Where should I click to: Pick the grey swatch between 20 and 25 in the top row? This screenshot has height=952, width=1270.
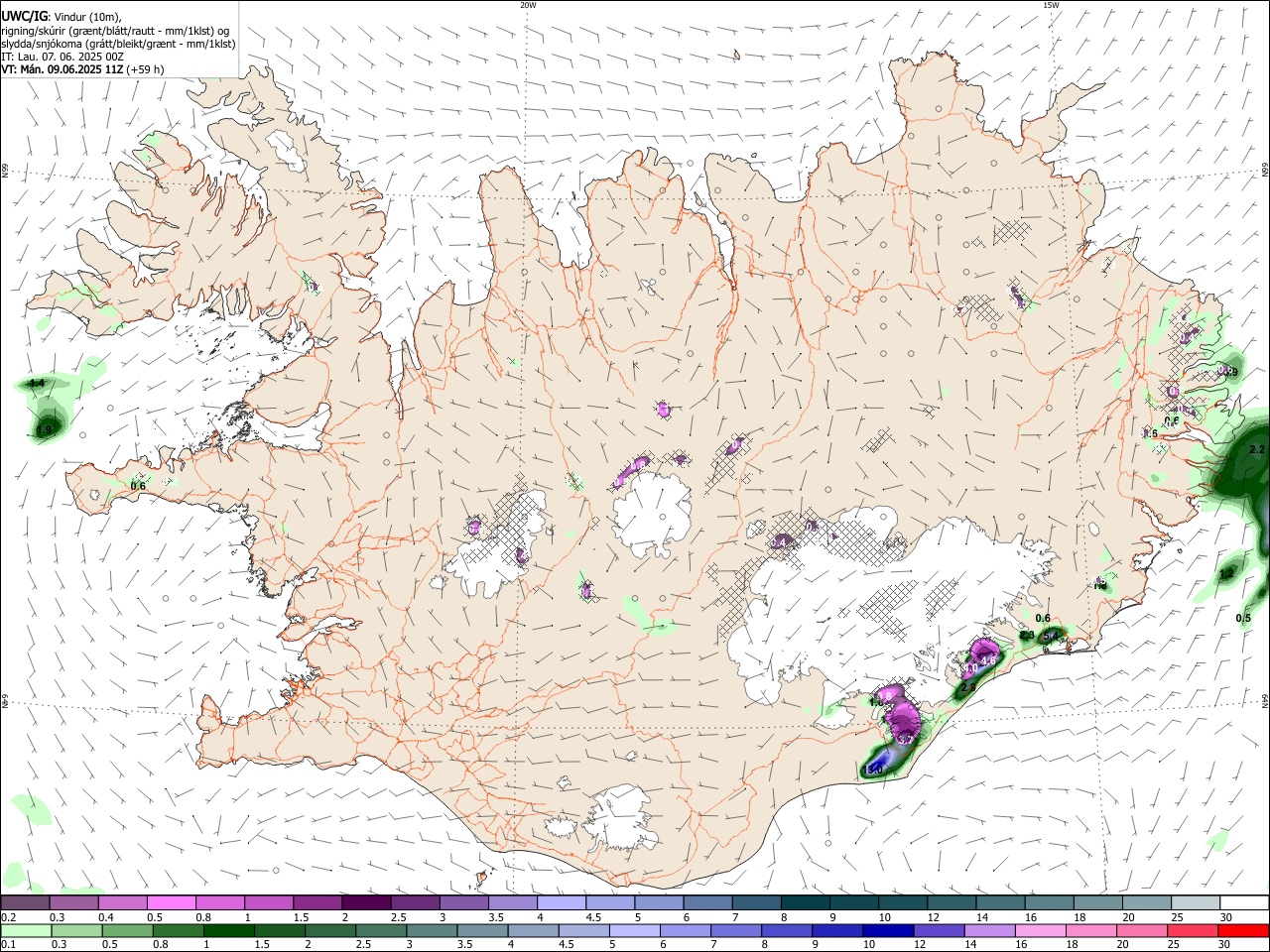pos(1146,902)
